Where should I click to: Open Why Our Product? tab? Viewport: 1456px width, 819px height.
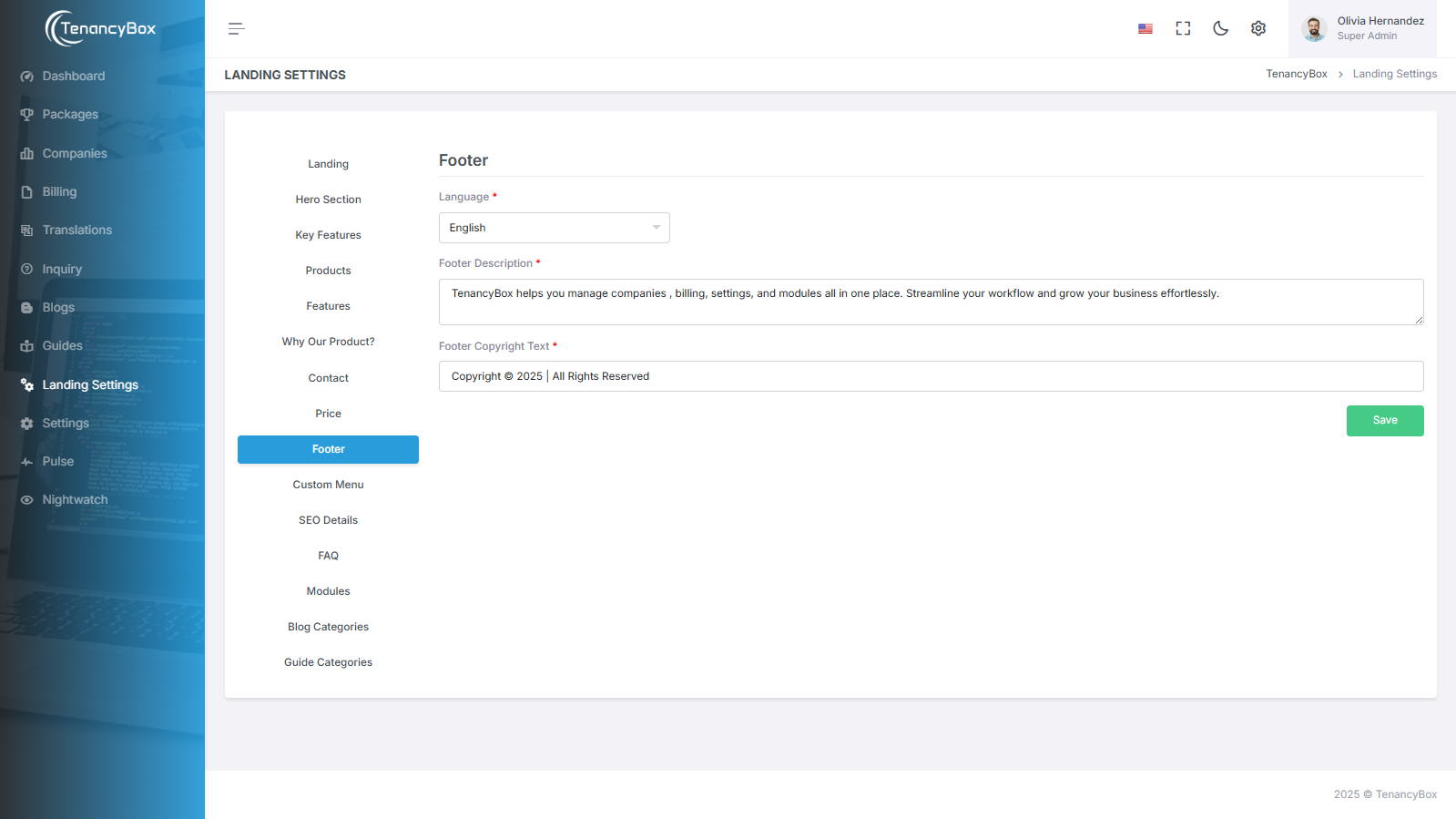point(328,342)
